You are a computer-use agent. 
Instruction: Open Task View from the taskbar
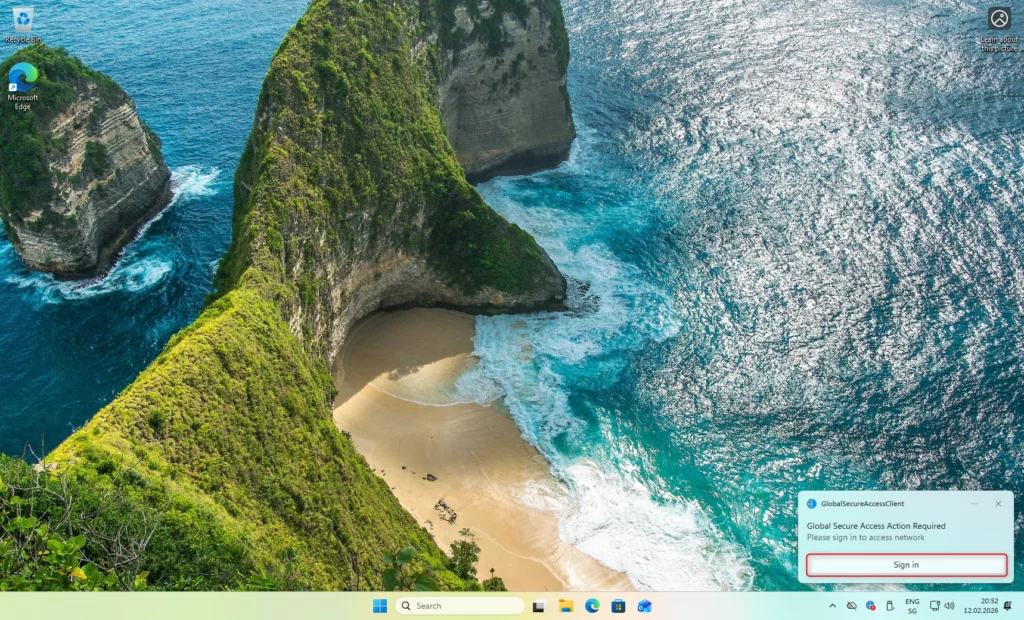[x=539, y=606]
